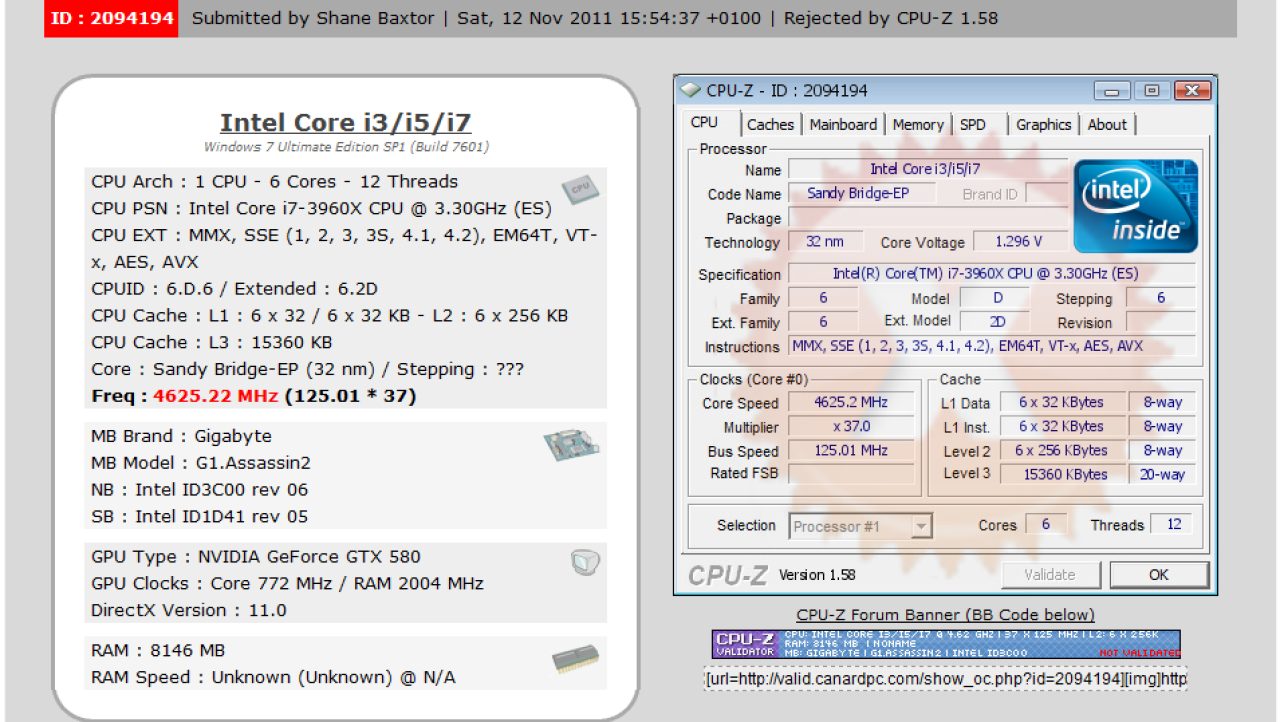Click the Intel Core i3/i5/i7 heading
1280x722 pixels.
click(x=346, y=122)
